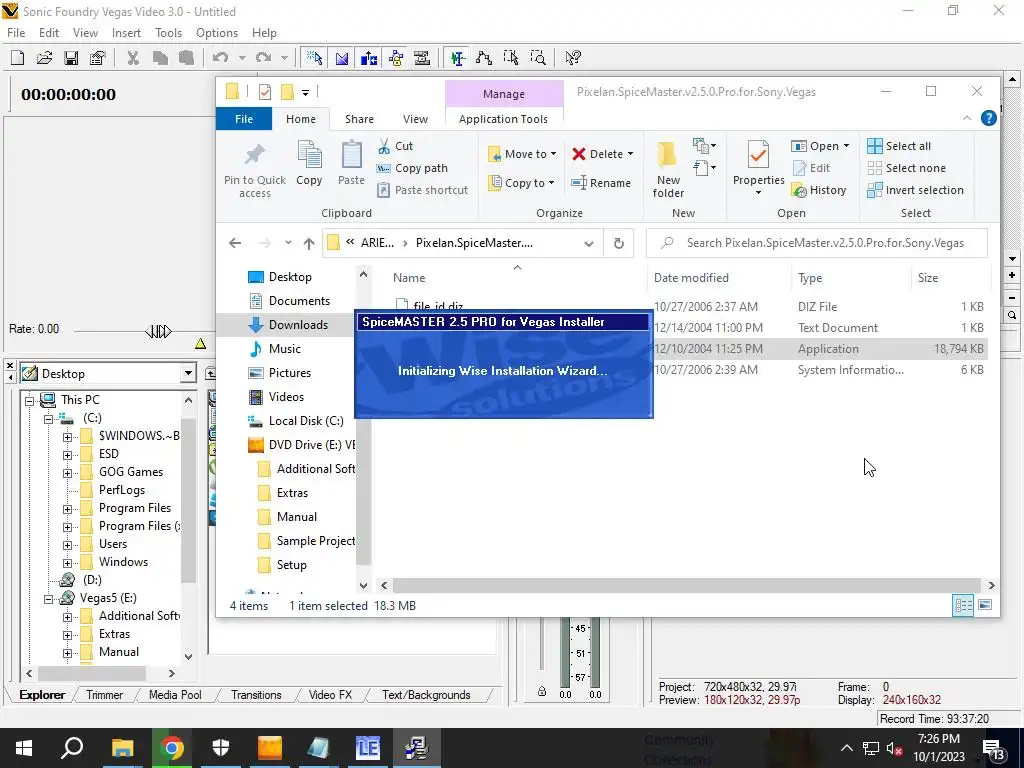Toggle Enable Snapping in Vegas toolbar
Image resolution: width=1024 pixels, height=768 pixels.
(314, 58)
